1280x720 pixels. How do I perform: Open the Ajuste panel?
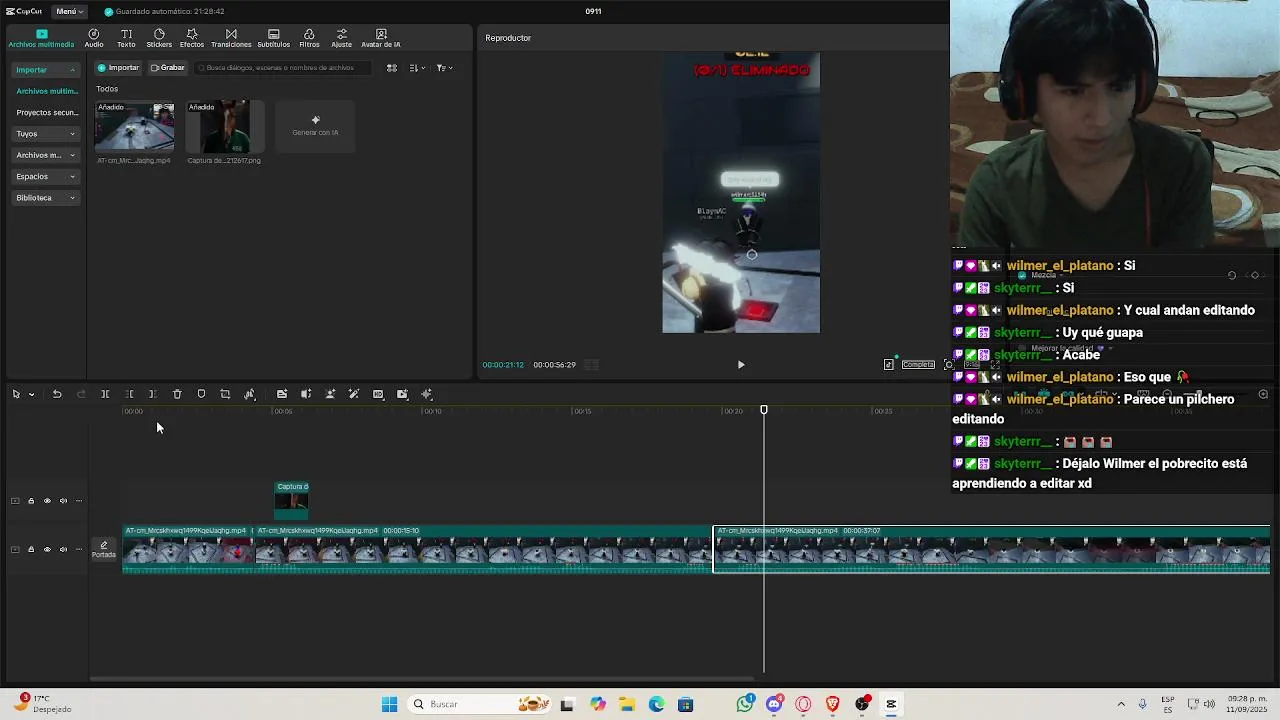341,38
